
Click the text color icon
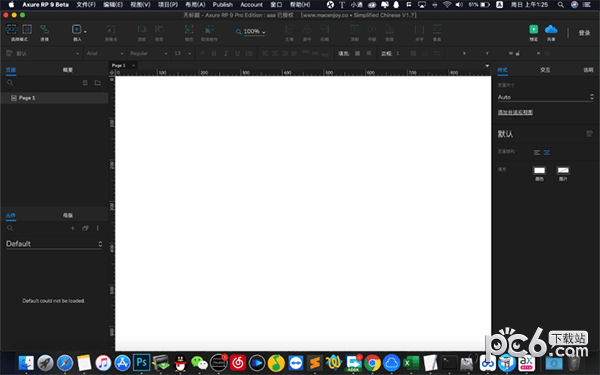(x=202, y=53)
